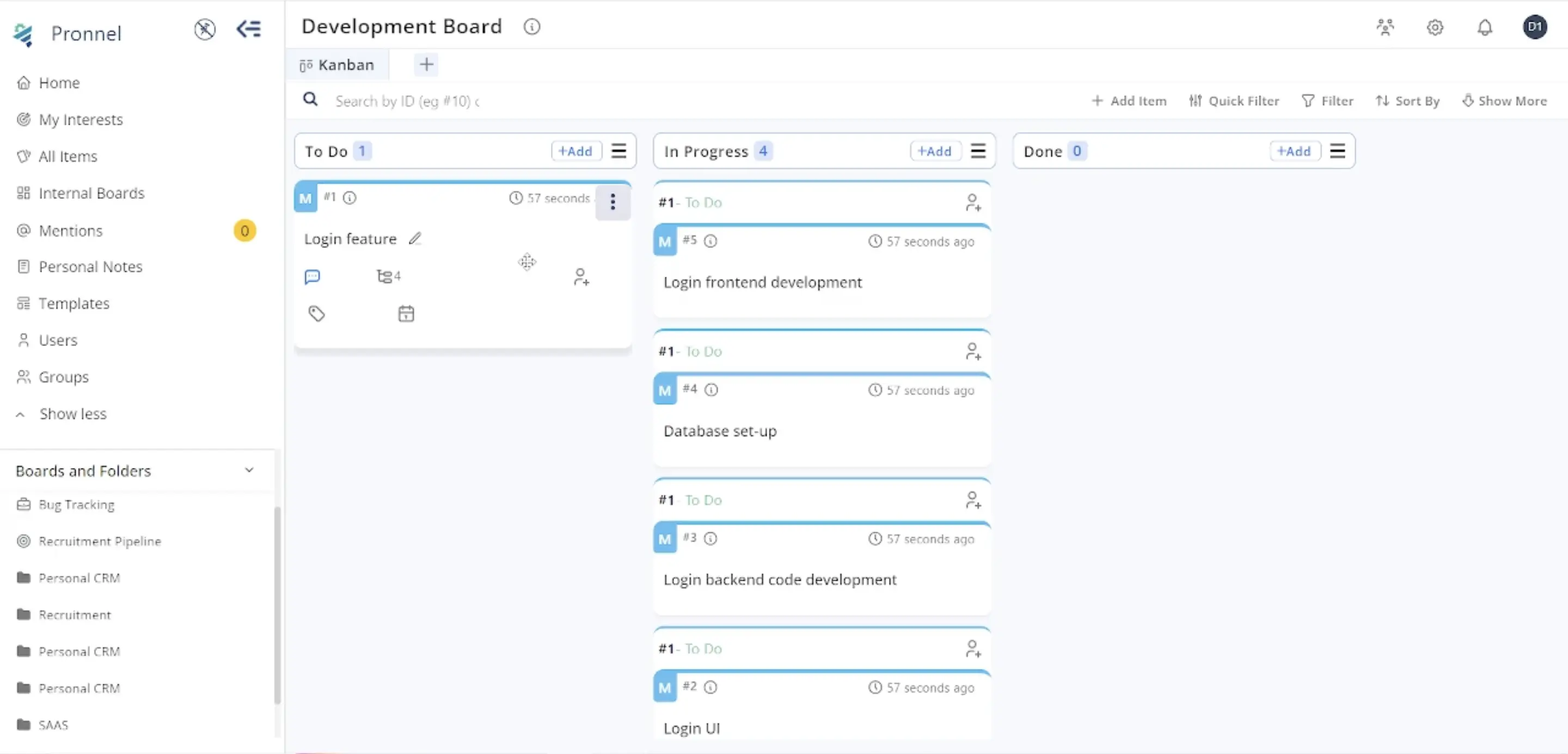
Task: Open Mentions in sidebar
Action: [71, 230]
